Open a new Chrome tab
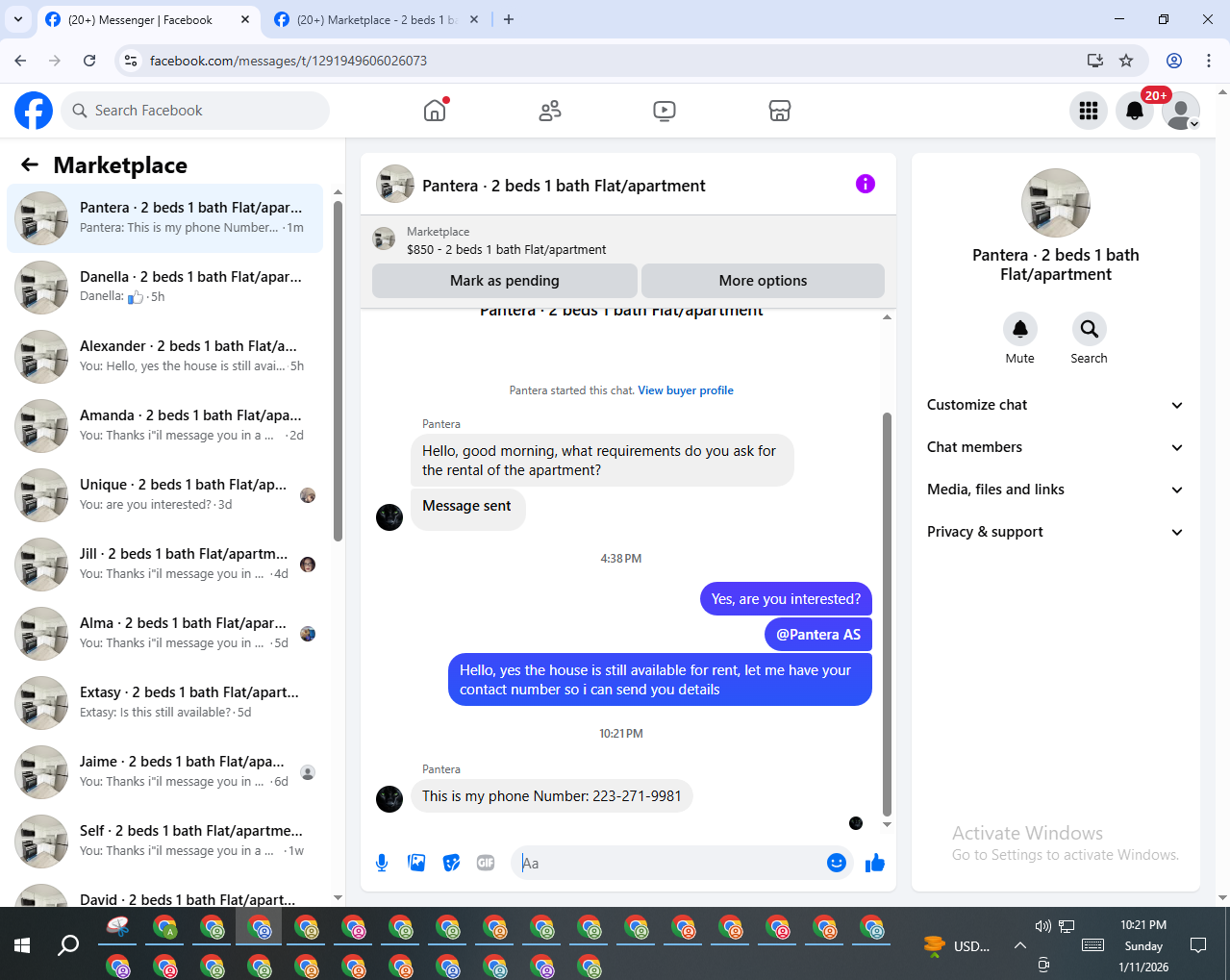1230x980 pixels. (509, 19)
